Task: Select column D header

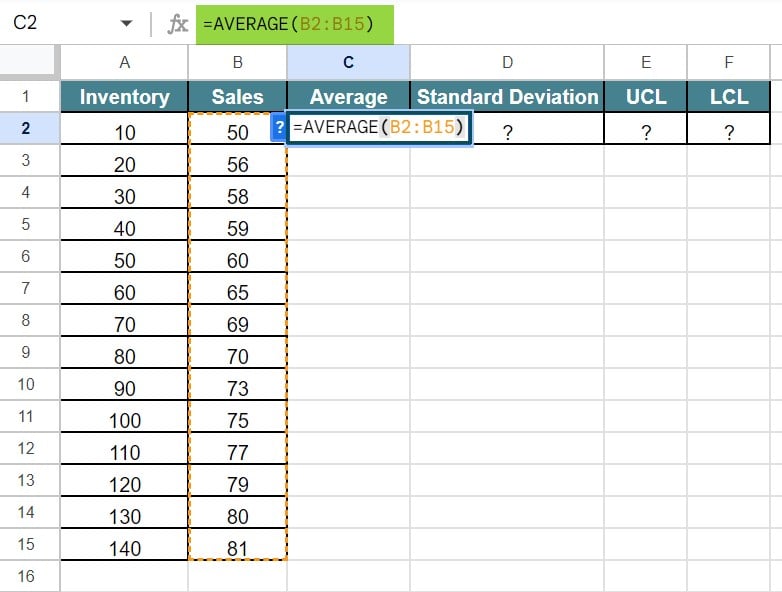Action: tap(507, 62)
